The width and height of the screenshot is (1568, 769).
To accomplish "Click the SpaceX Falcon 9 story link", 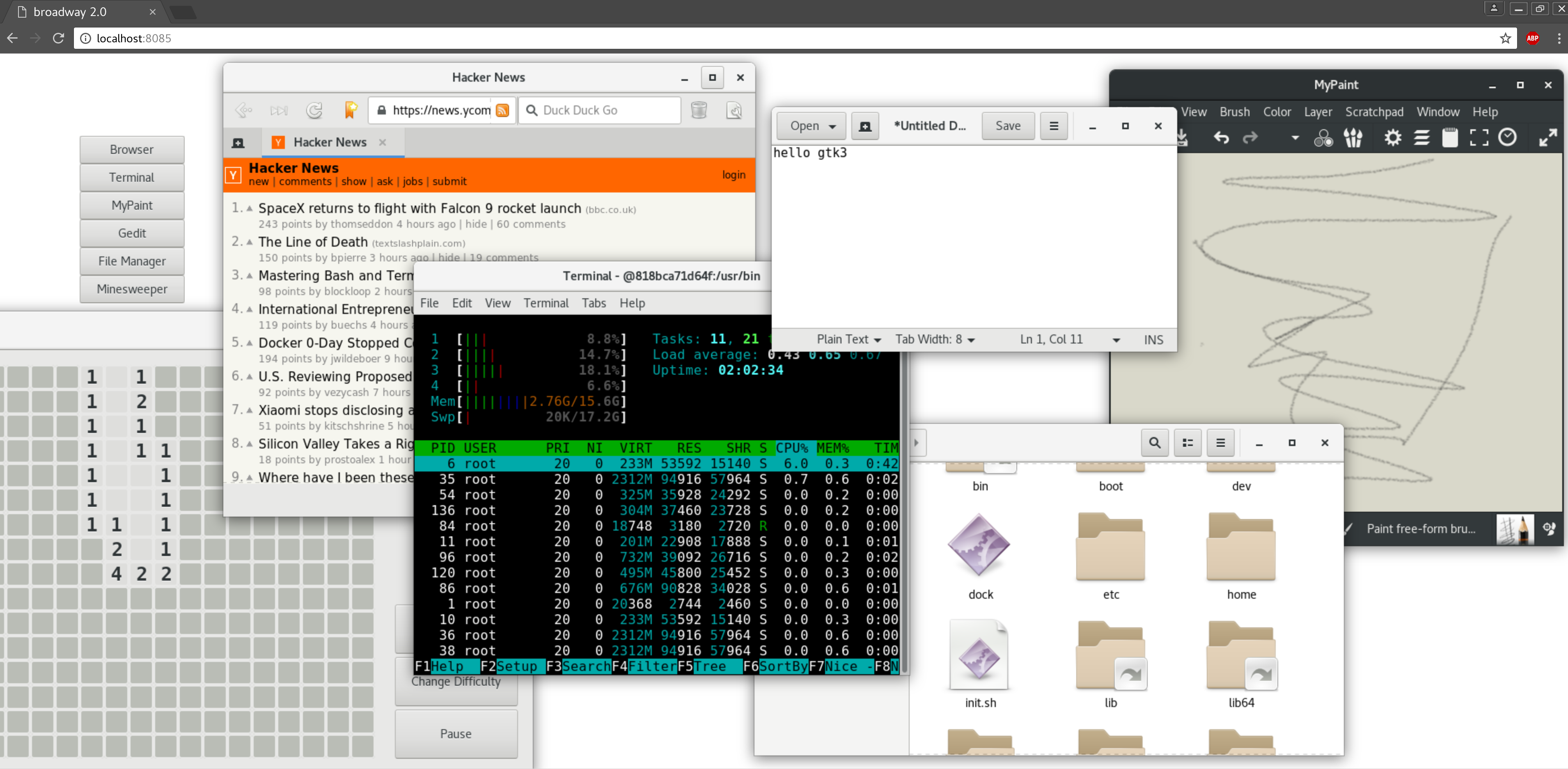I will (420, 208).
